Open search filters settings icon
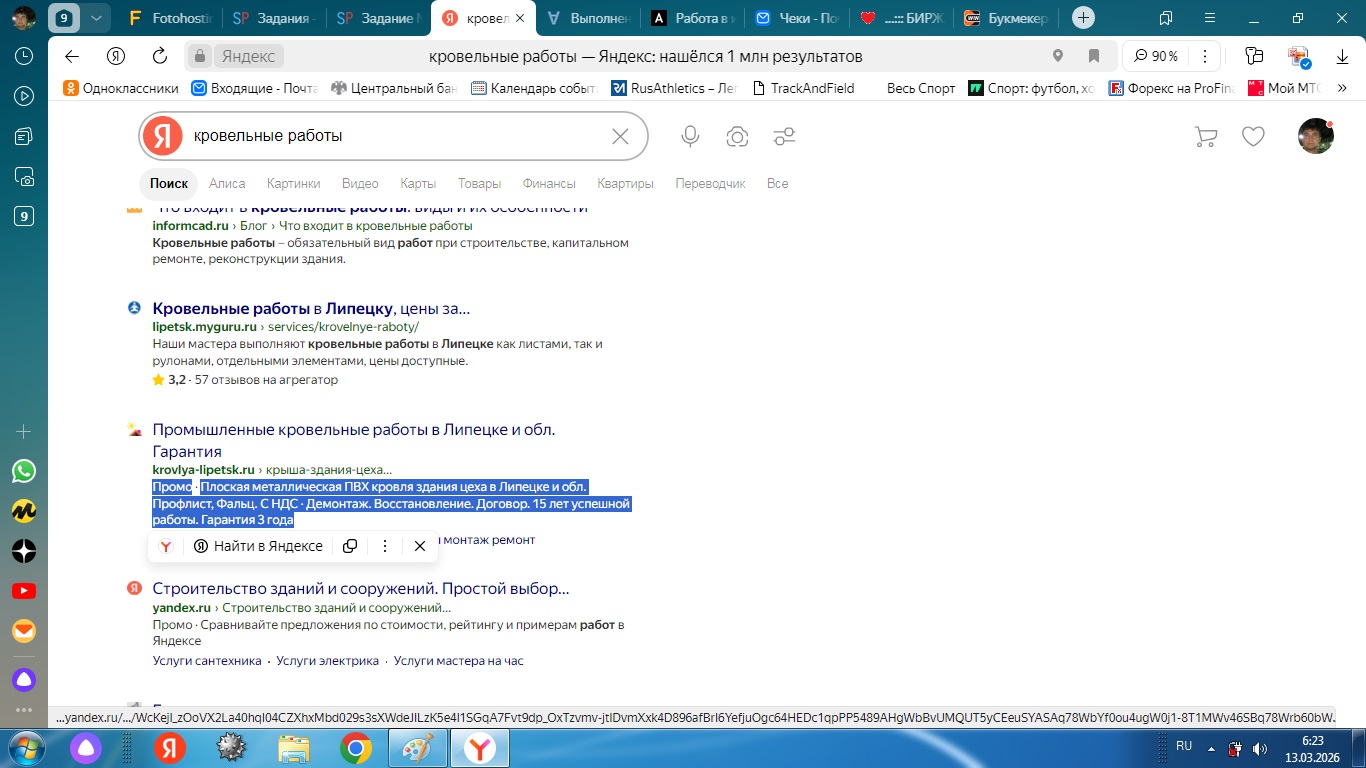 coord(784,137)
